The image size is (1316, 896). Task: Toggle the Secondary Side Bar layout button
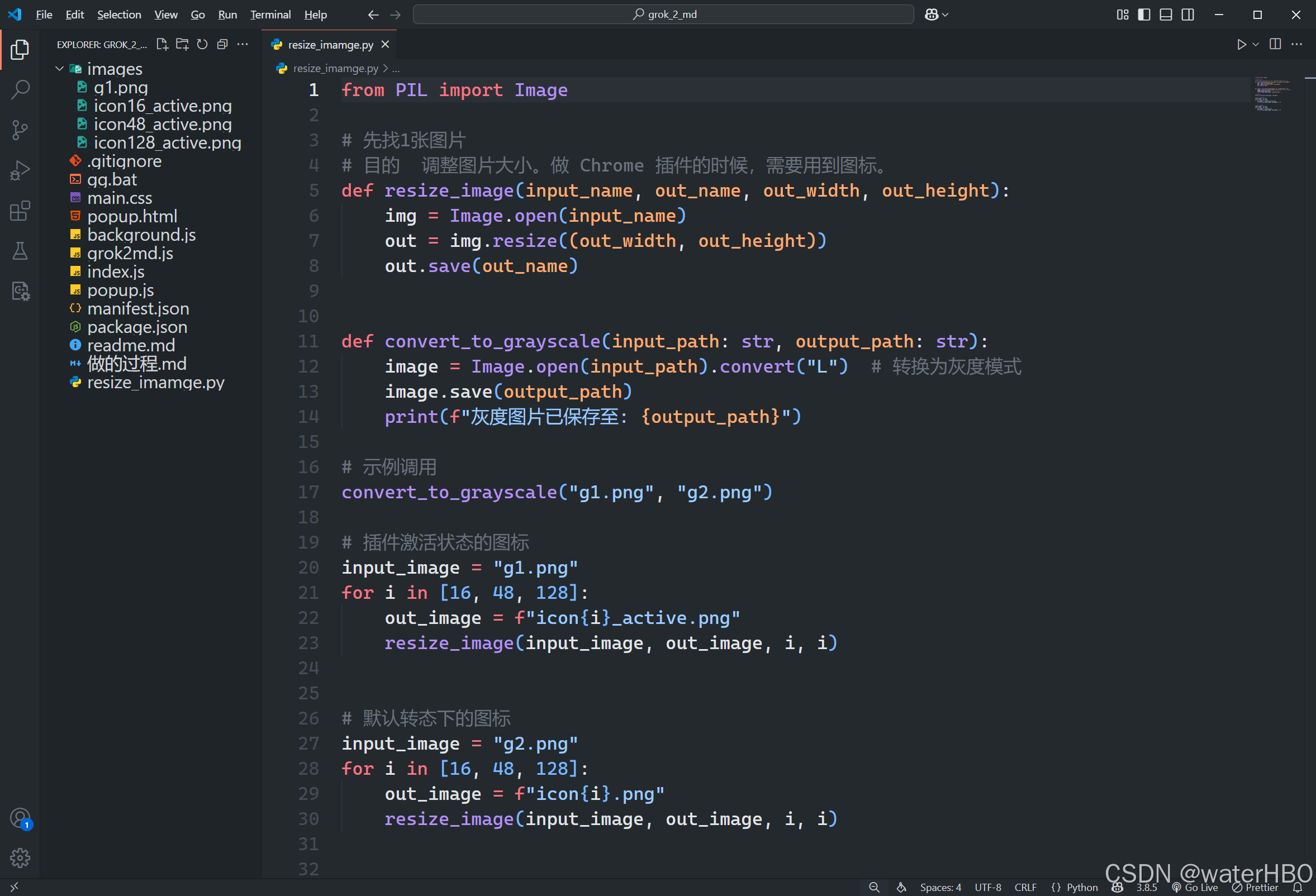click(1188, 15)
